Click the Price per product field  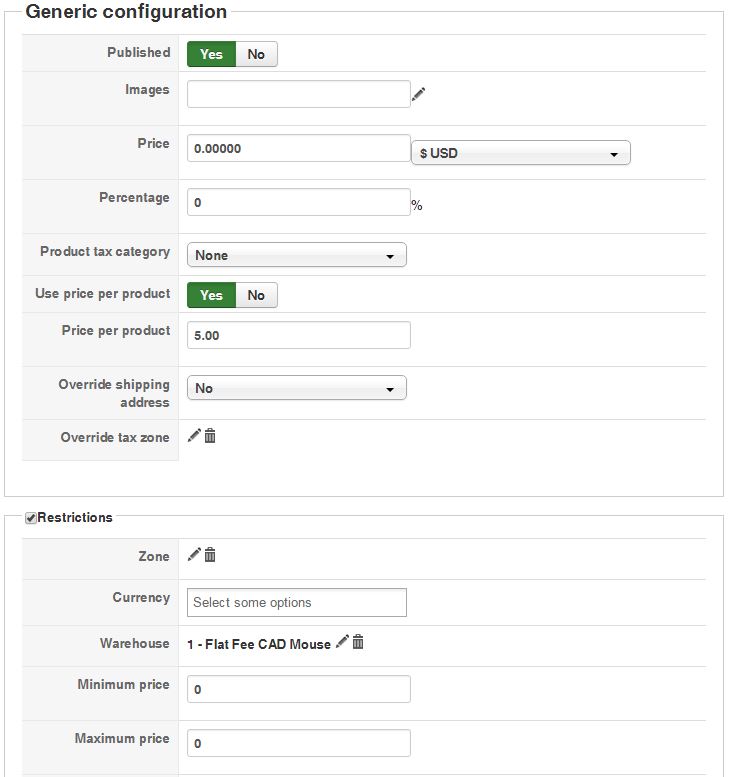(x=298, y=335)
